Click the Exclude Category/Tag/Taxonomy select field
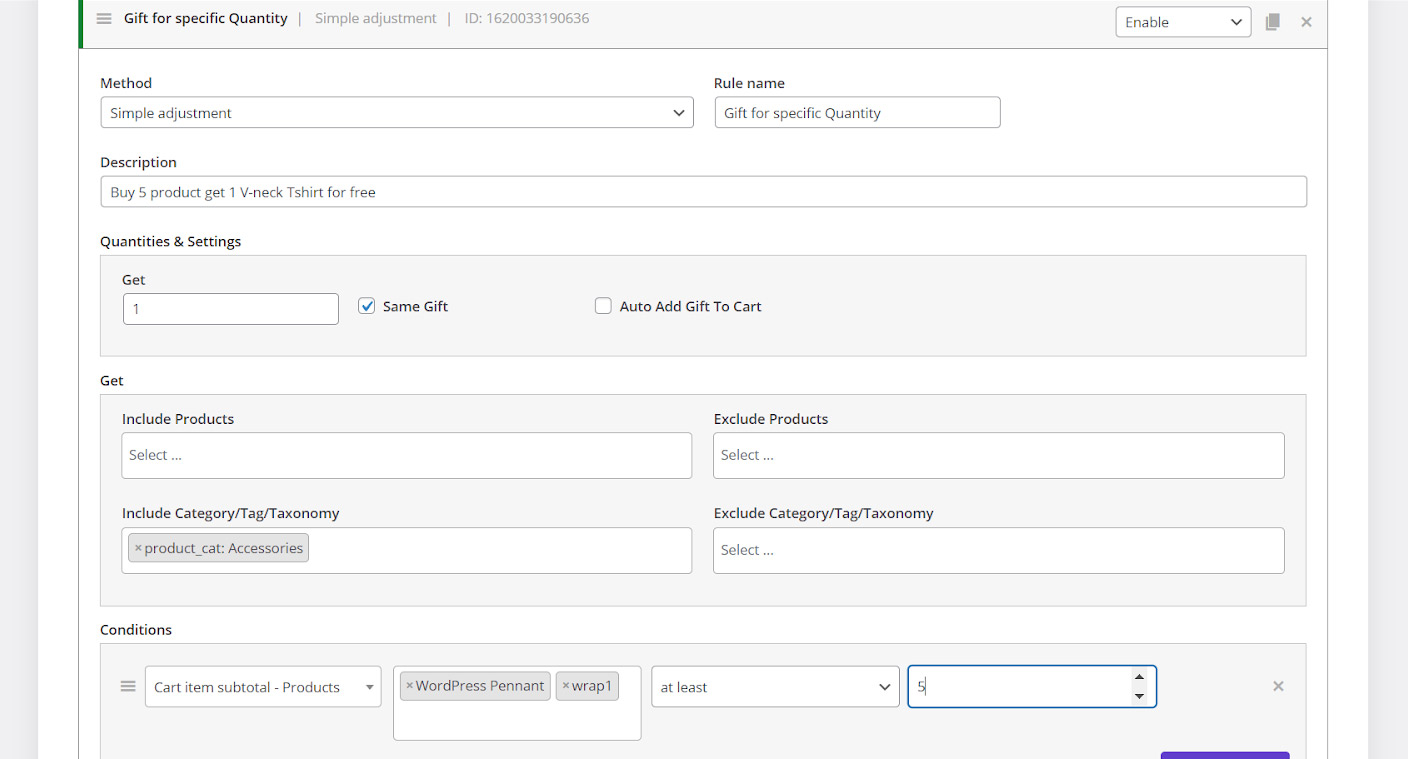 coord(997,550)
